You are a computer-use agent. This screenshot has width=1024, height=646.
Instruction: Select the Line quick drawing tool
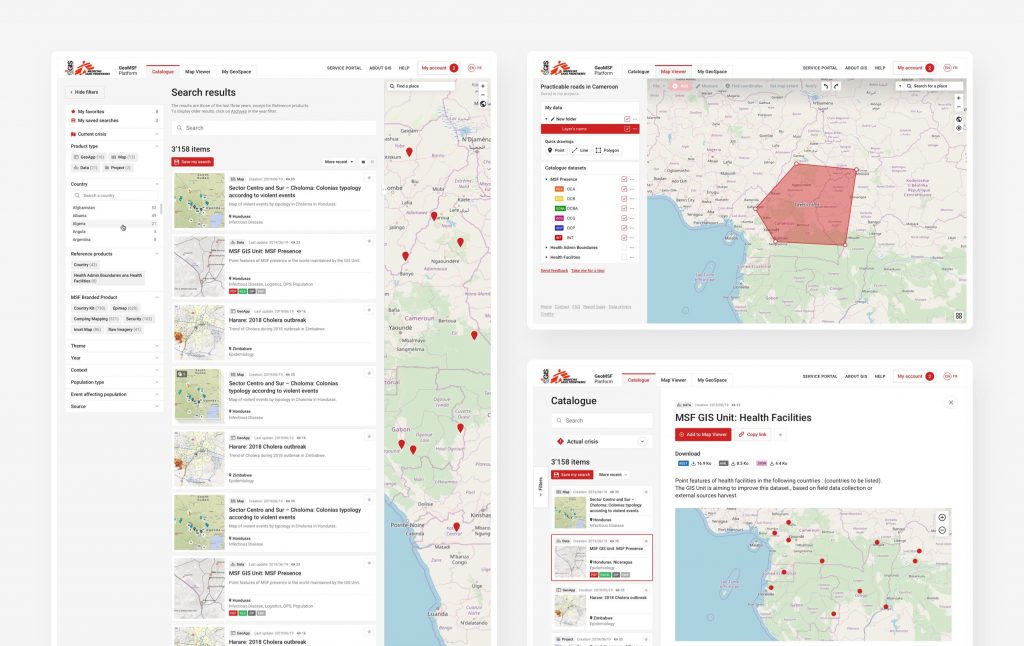pos(581,150)
